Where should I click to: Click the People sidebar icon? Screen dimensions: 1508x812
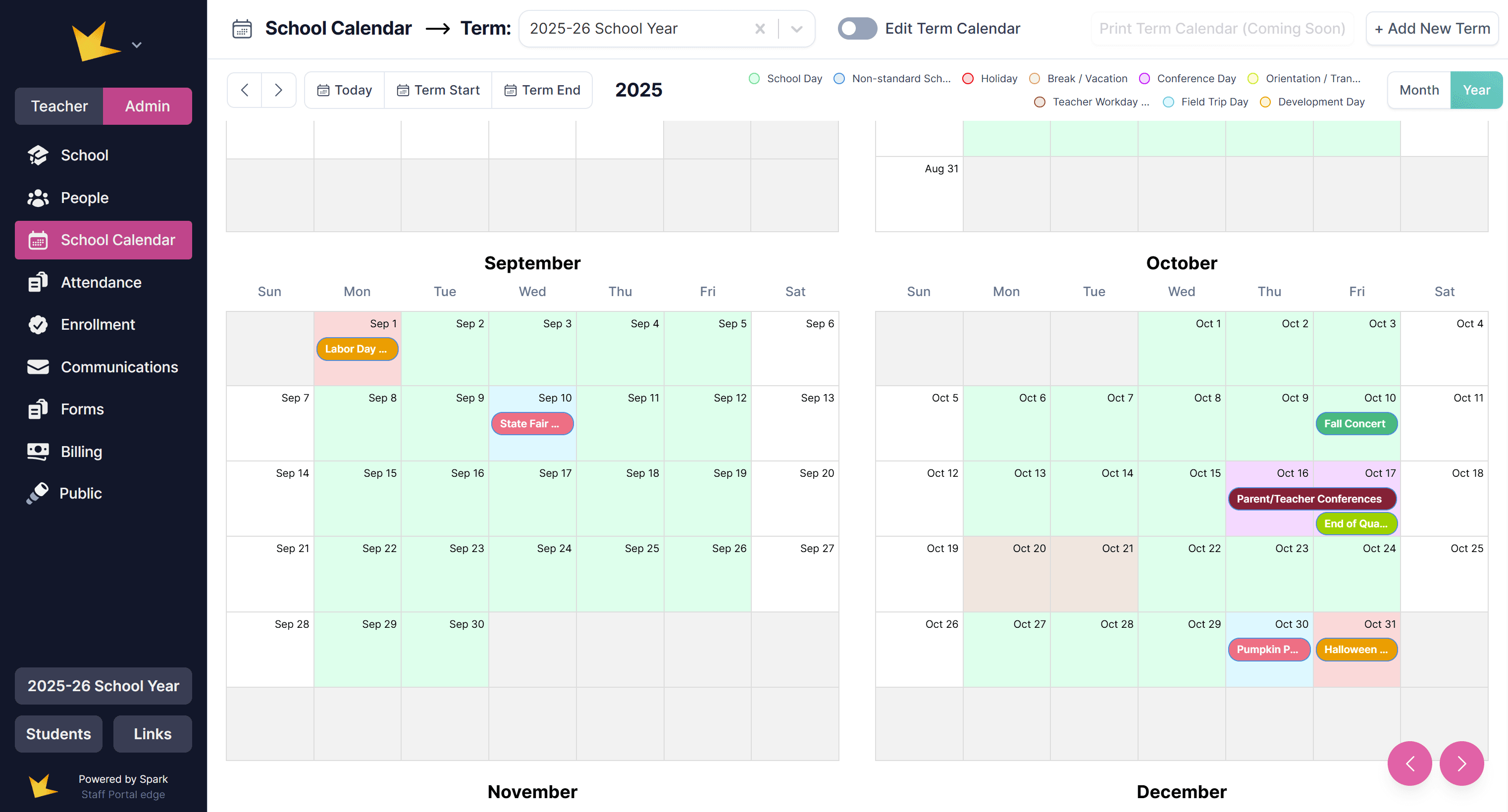coord(37,198)
